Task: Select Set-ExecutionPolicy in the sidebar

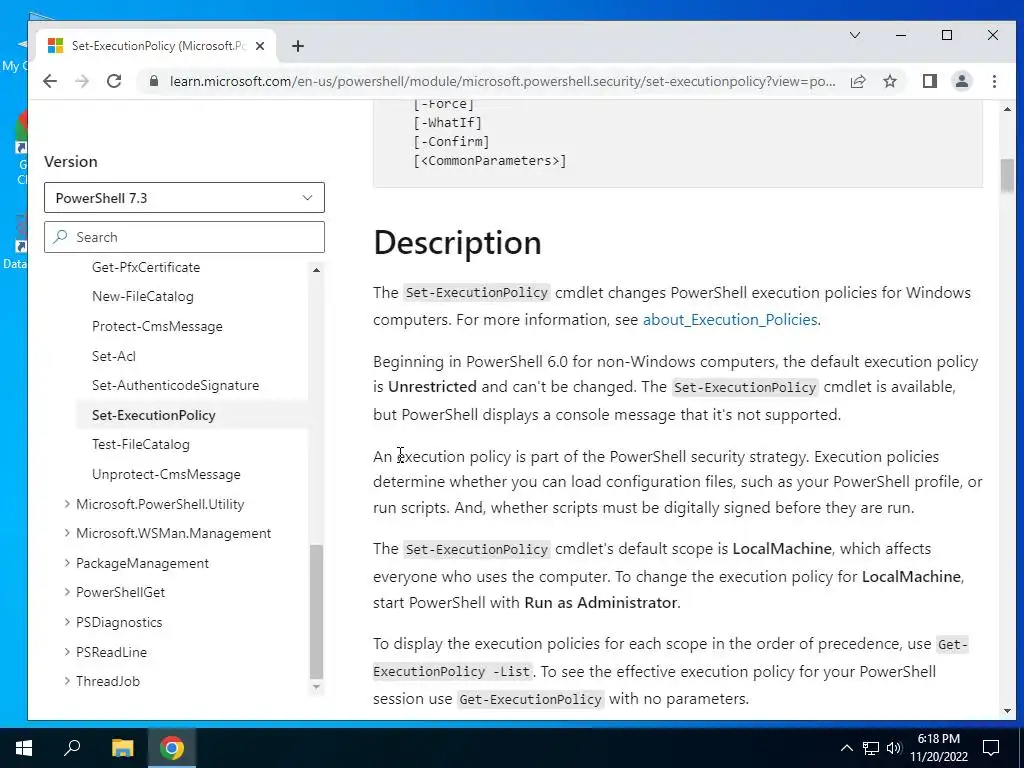Action: 153,415
